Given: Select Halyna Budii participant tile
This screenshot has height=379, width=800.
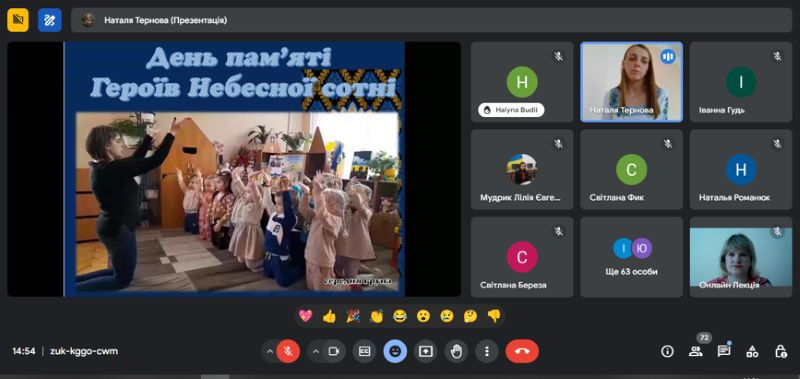Looking at the screenshot, I should pos(522,82).
